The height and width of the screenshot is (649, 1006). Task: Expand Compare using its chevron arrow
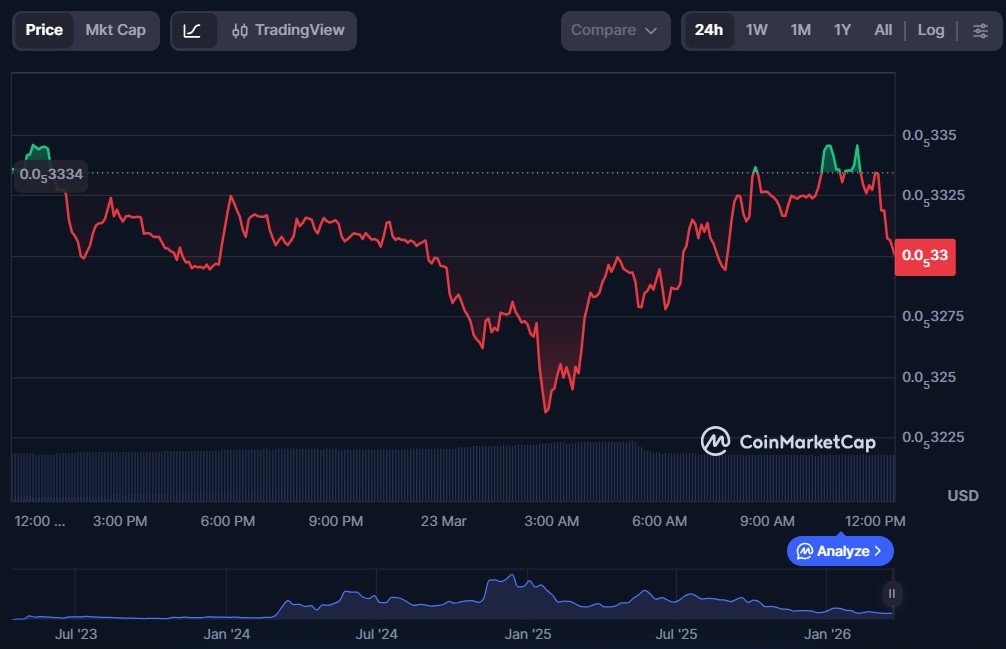[651, 31]
